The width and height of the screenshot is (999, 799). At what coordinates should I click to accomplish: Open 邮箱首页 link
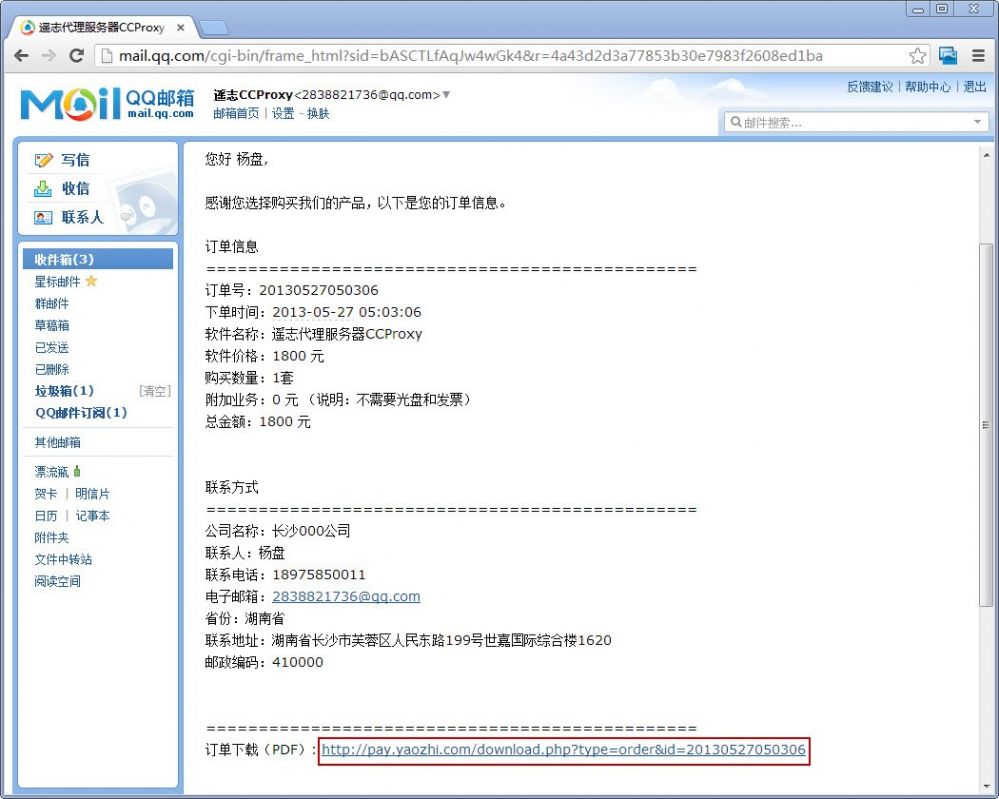236,113
